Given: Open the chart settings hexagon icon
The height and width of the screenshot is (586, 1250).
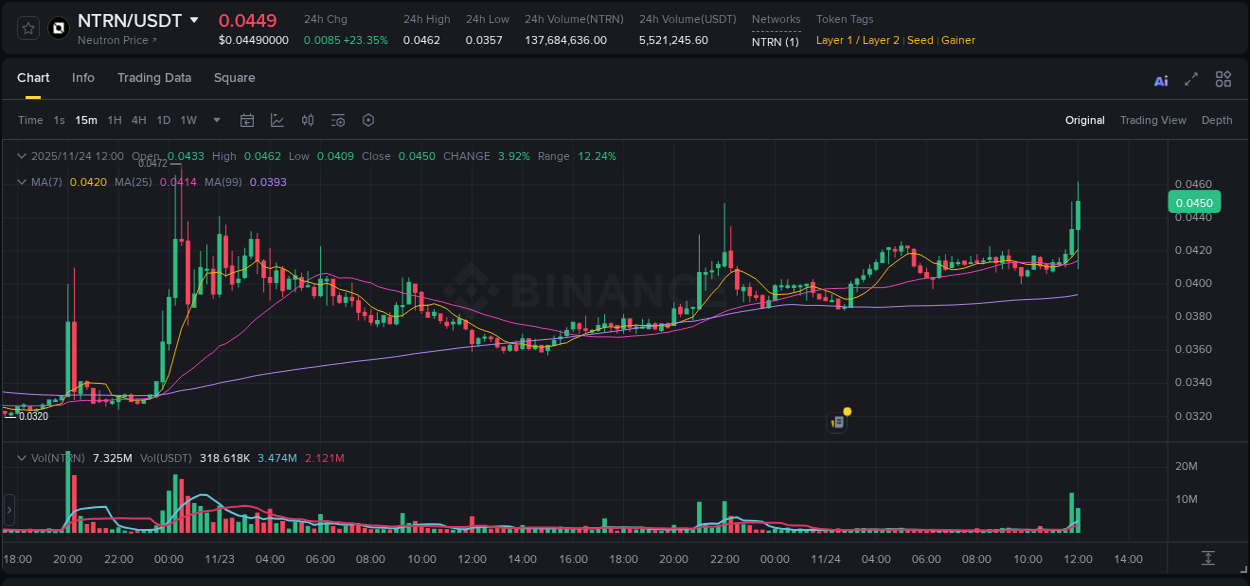Looking at the screenshot, I should click(x=368, y=120).
